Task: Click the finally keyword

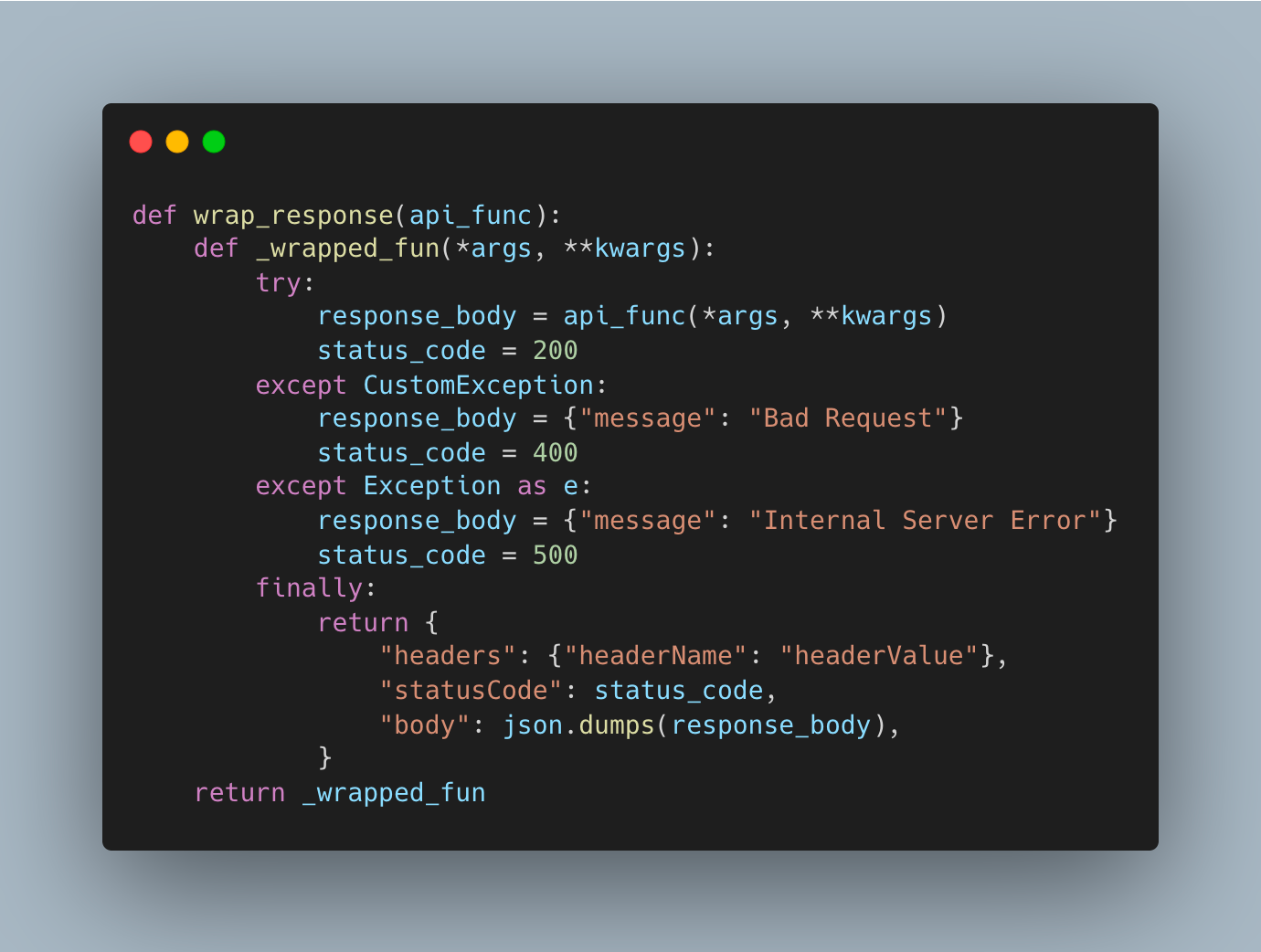Action: tap(310, 588)
